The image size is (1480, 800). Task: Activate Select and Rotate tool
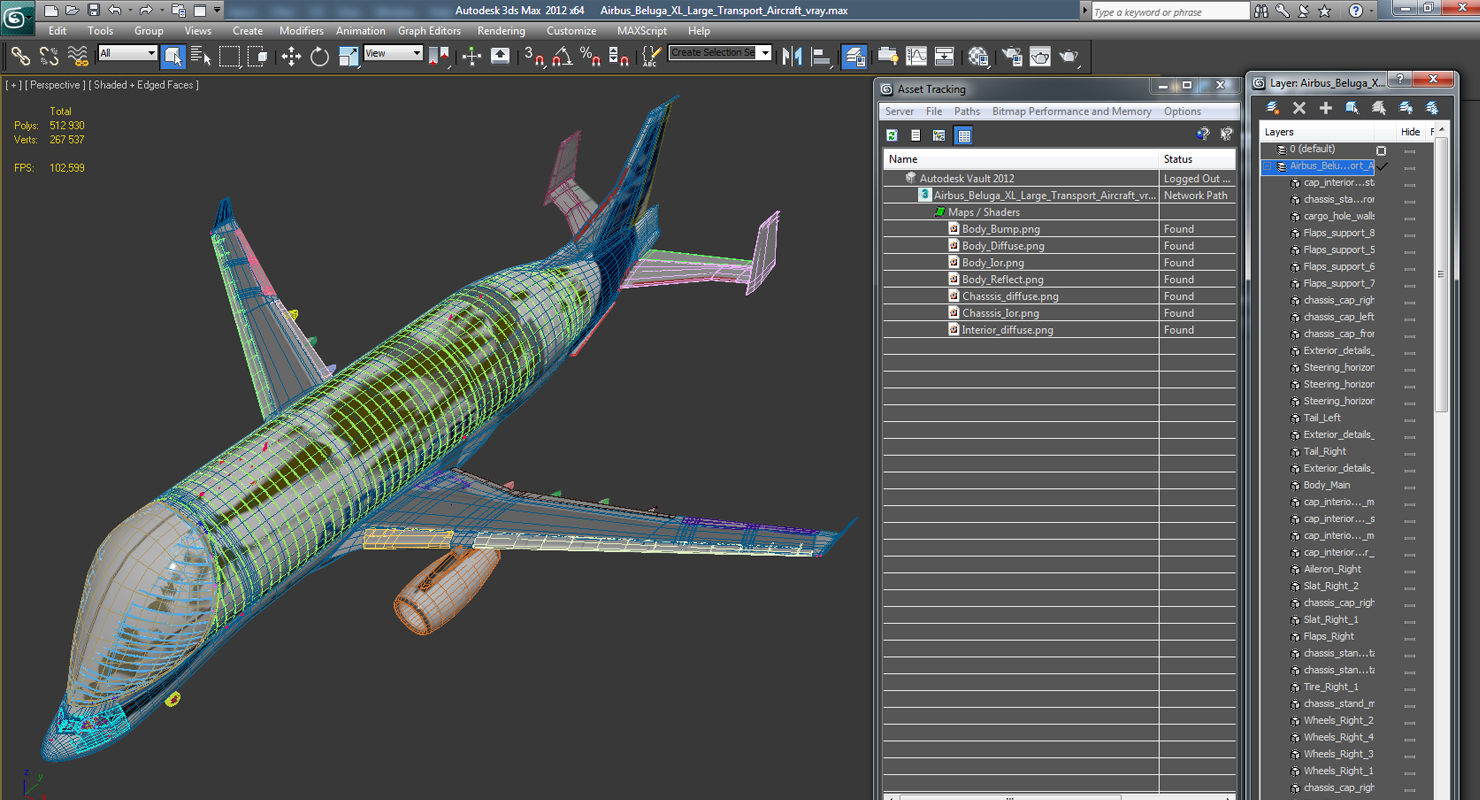320,56
